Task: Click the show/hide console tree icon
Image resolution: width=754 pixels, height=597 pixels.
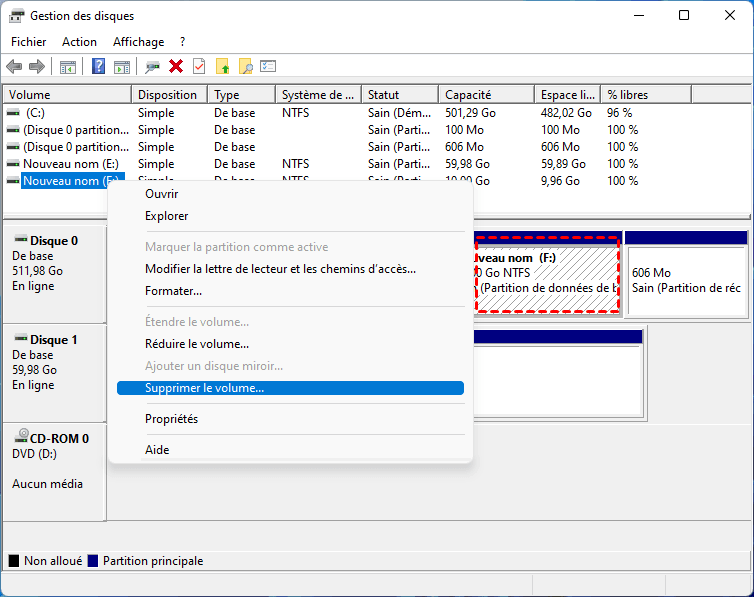Action: 68,66
